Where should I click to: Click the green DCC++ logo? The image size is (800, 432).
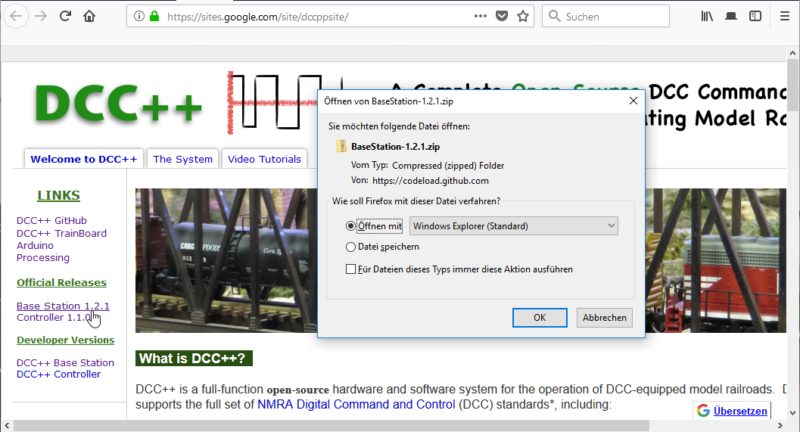tap(118, 104)
